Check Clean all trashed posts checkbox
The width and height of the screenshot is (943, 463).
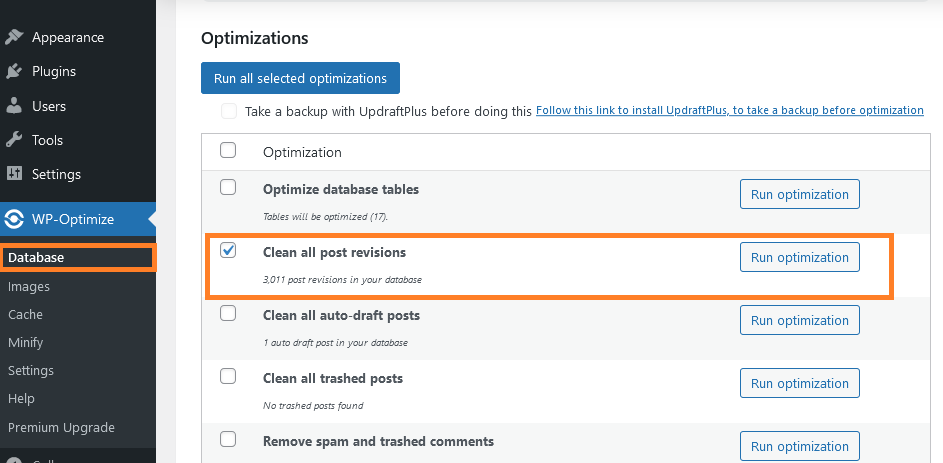click(x=228, y=376)
